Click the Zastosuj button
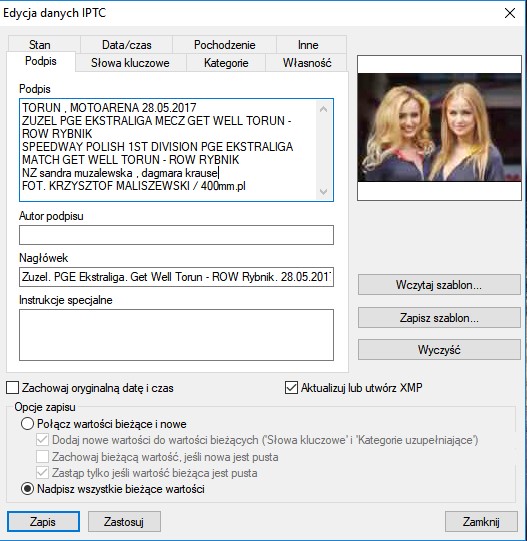527x541 pixels. 124,521
